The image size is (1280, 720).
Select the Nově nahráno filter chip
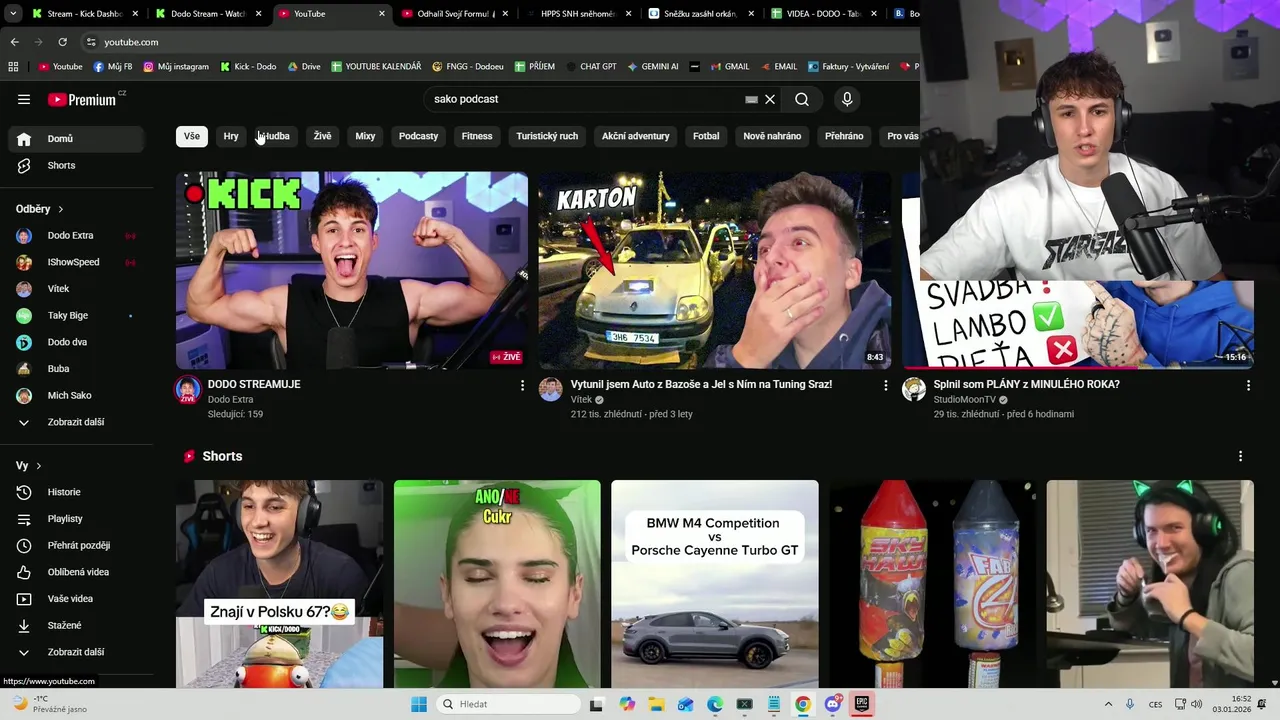pos(772,136)
